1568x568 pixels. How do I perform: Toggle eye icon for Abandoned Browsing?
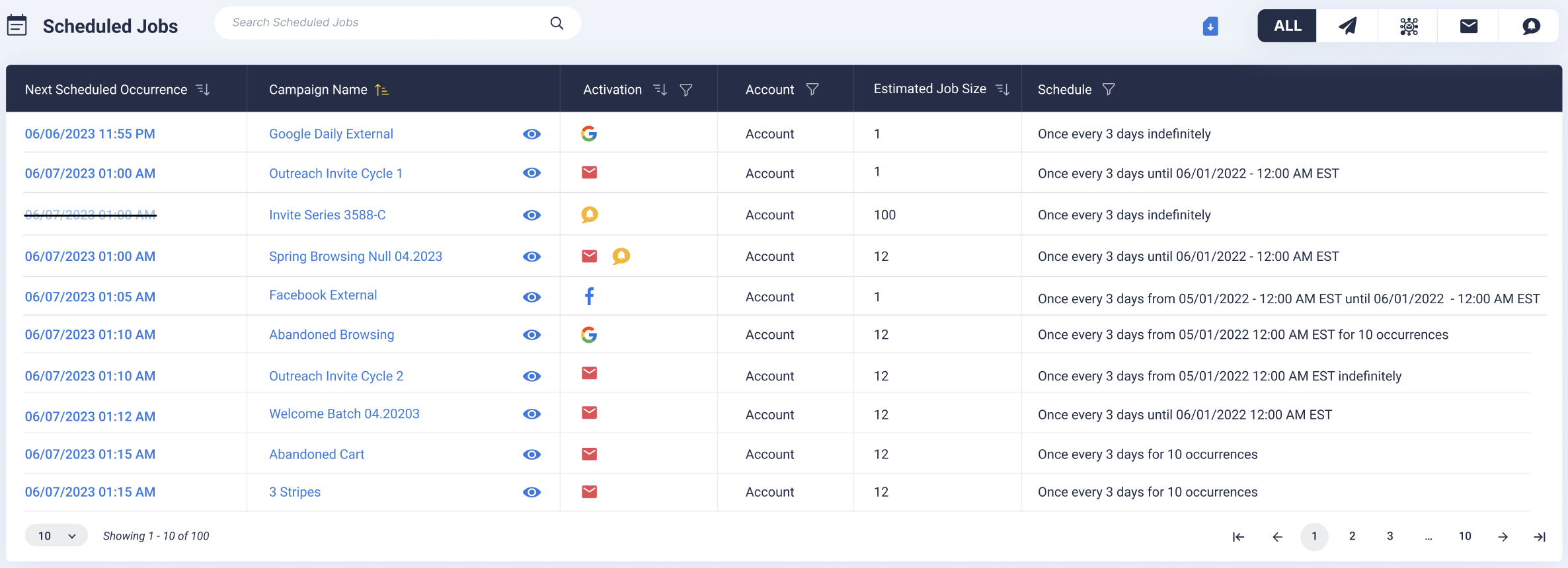pyautogui.click(x=531, y=335)
